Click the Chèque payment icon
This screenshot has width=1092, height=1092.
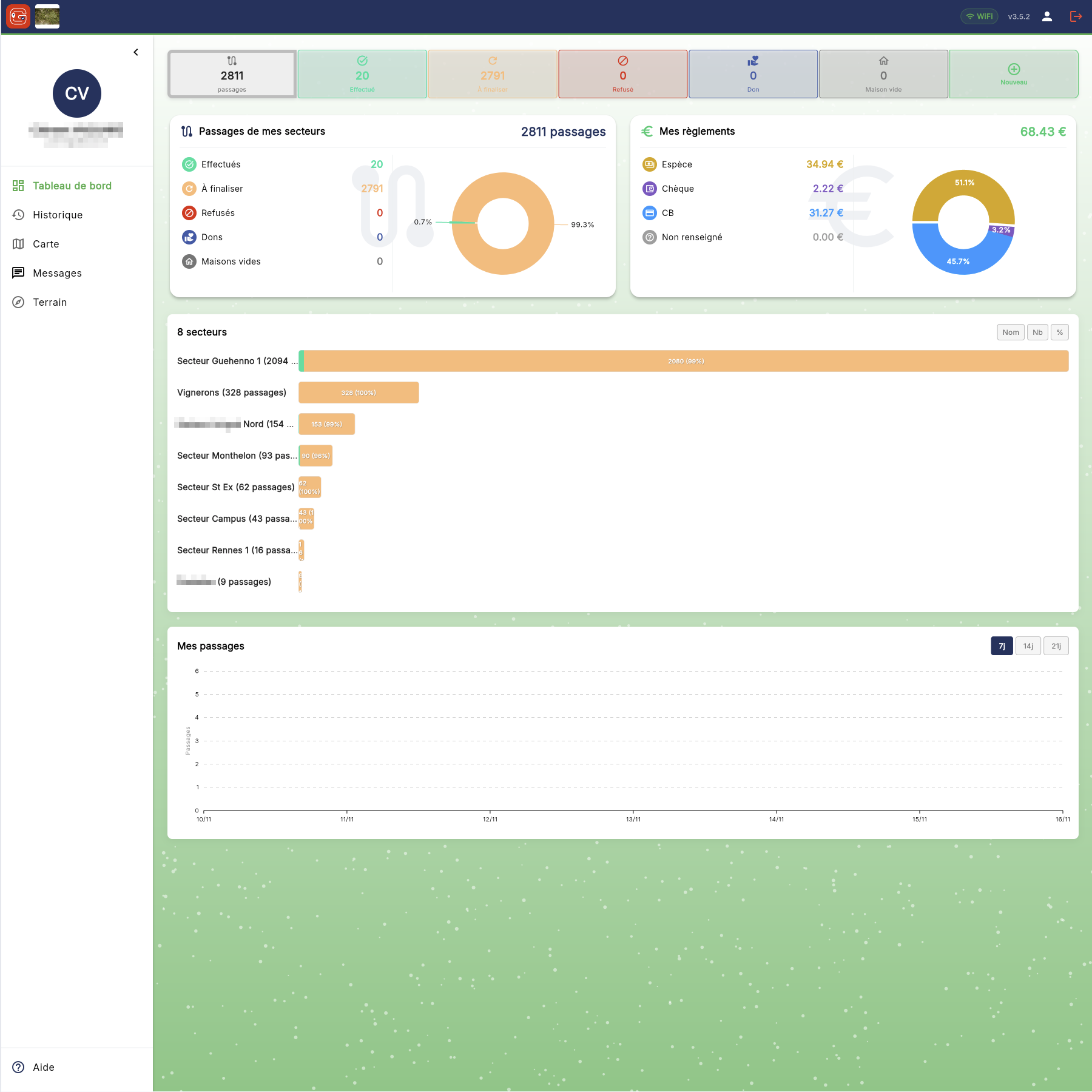[x=649, y=189]
